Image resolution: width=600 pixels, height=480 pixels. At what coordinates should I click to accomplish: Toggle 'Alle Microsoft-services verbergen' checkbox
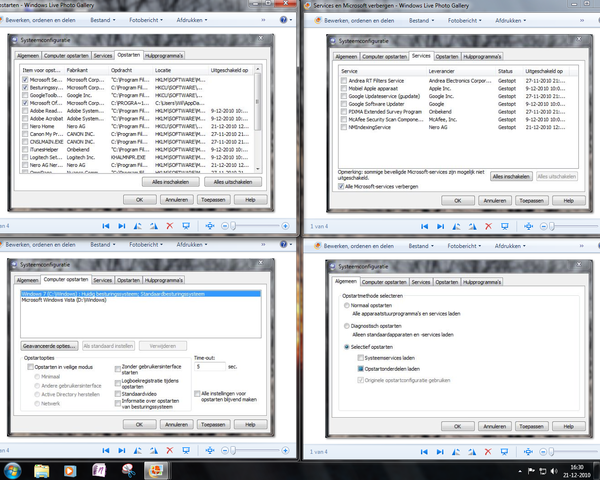[x=341, y=186]
